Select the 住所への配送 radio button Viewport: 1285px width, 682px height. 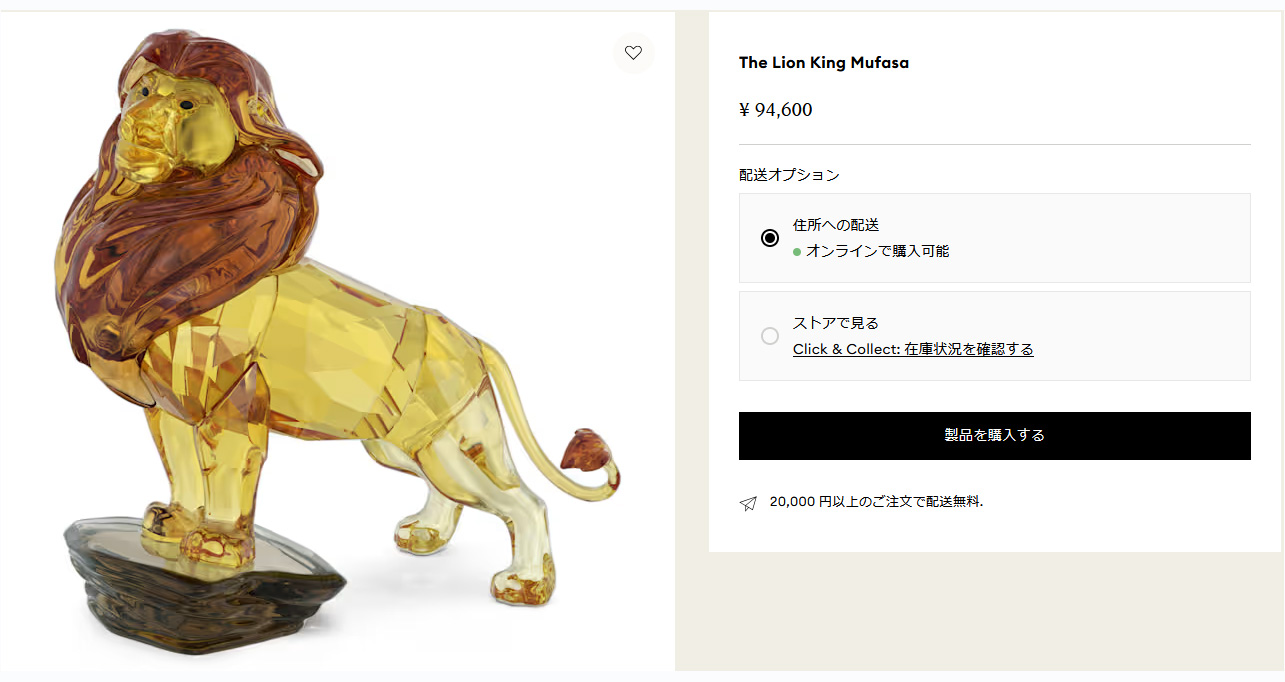769,238
